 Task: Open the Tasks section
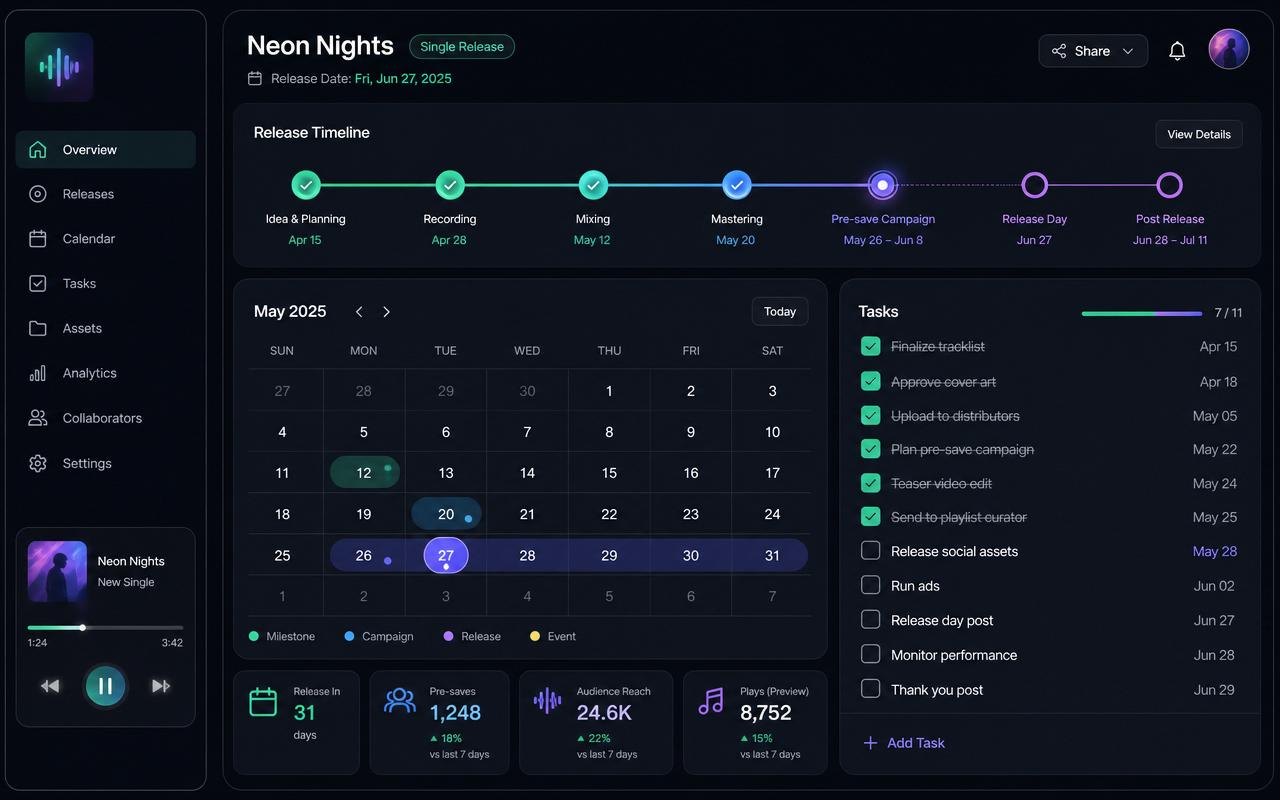pos(105,284)
